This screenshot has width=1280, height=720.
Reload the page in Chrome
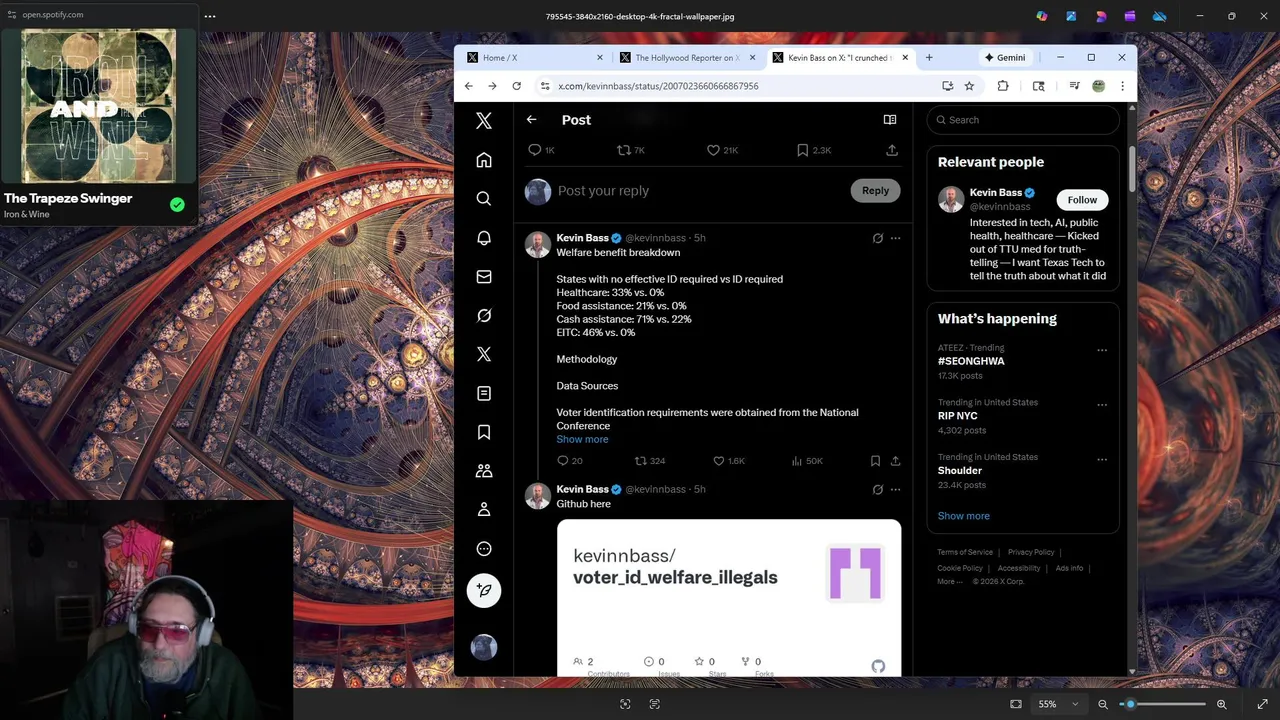[x=516, y=86]
